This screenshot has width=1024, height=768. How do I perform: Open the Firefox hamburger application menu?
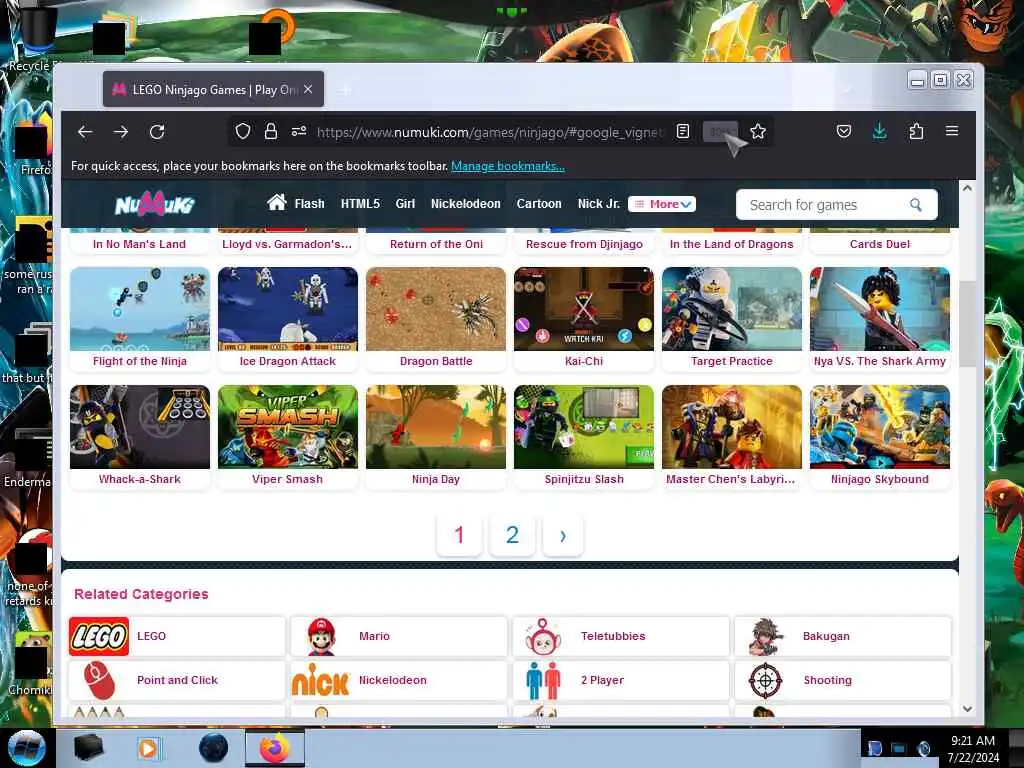952,131
